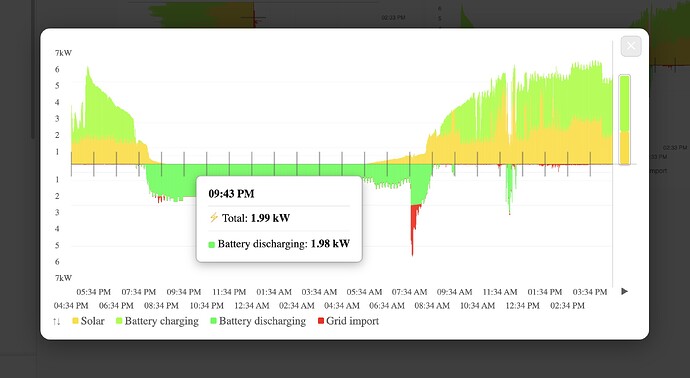Click the 01:34 PM time axis label

(x=545, y=292)
